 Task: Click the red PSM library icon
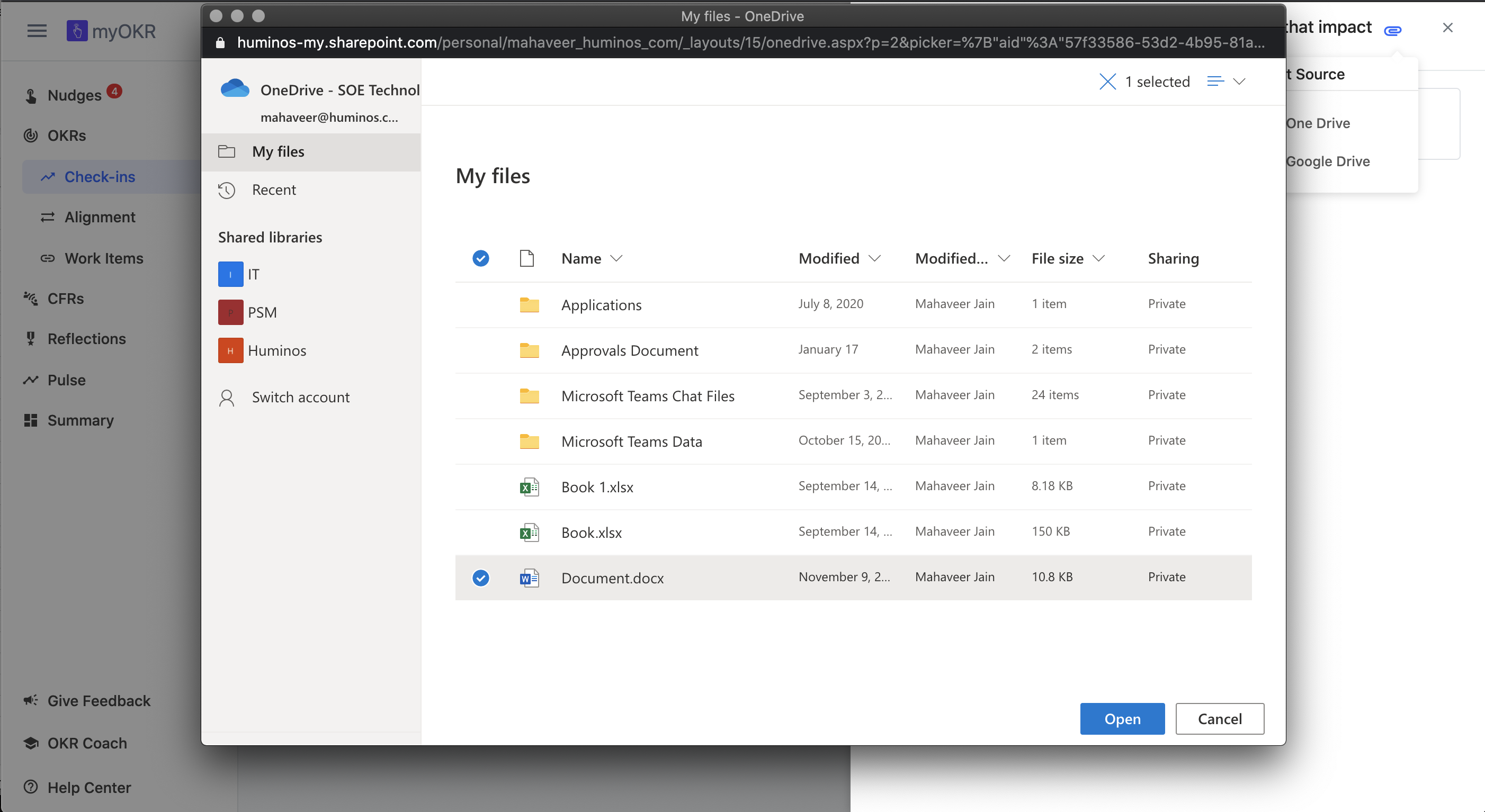230,312
